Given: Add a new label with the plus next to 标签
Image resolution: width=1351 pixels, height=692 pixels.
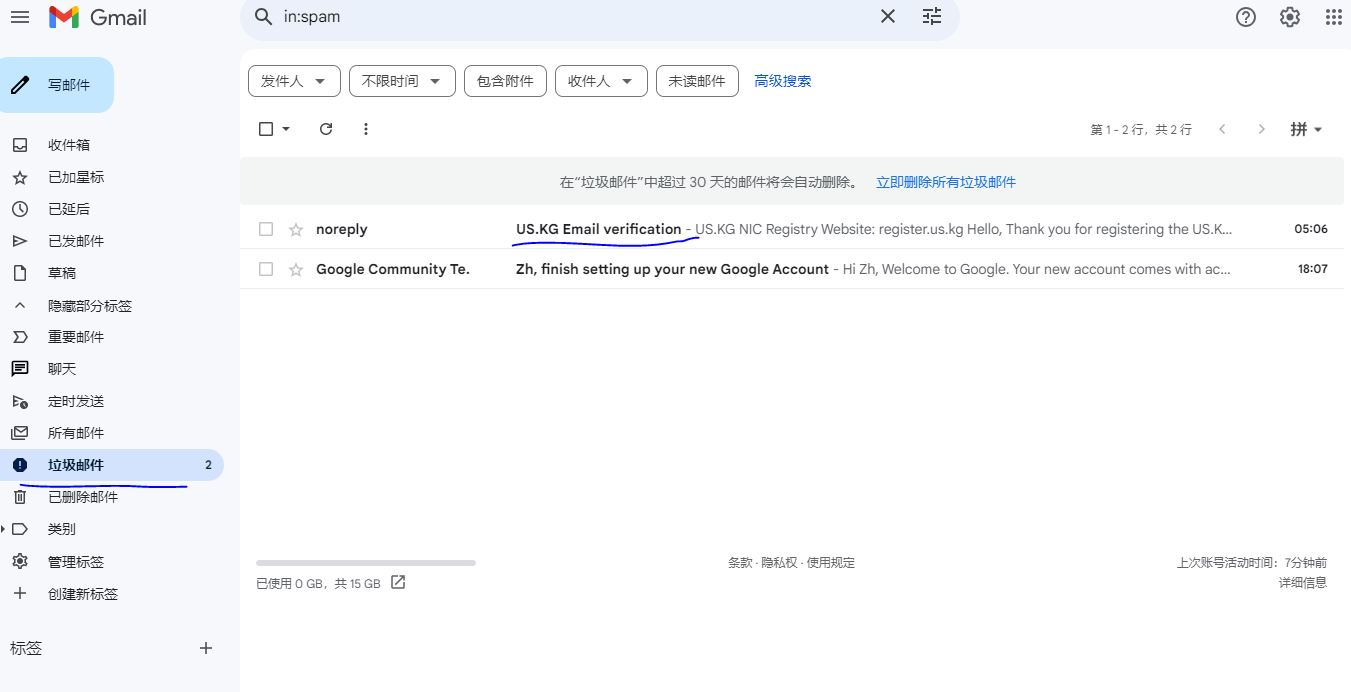Looking at the screenshot, I should 206,648.
